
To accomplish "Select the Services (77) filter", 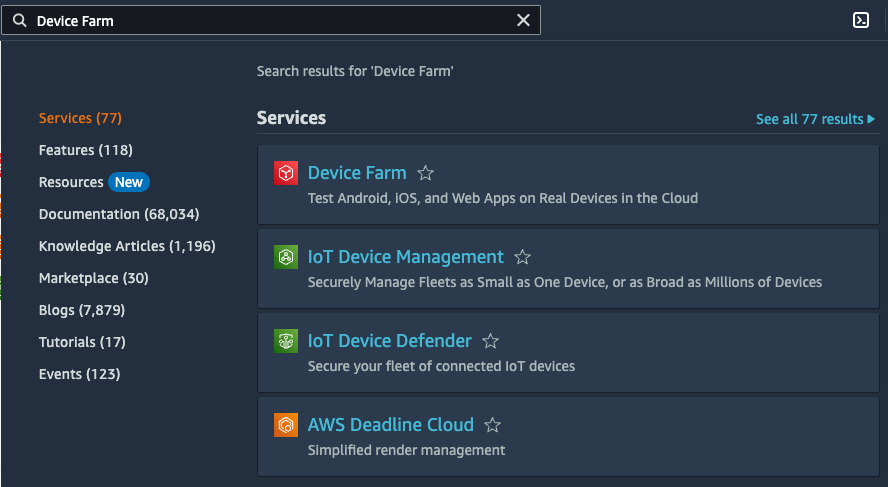I will [x=80, y=118].
